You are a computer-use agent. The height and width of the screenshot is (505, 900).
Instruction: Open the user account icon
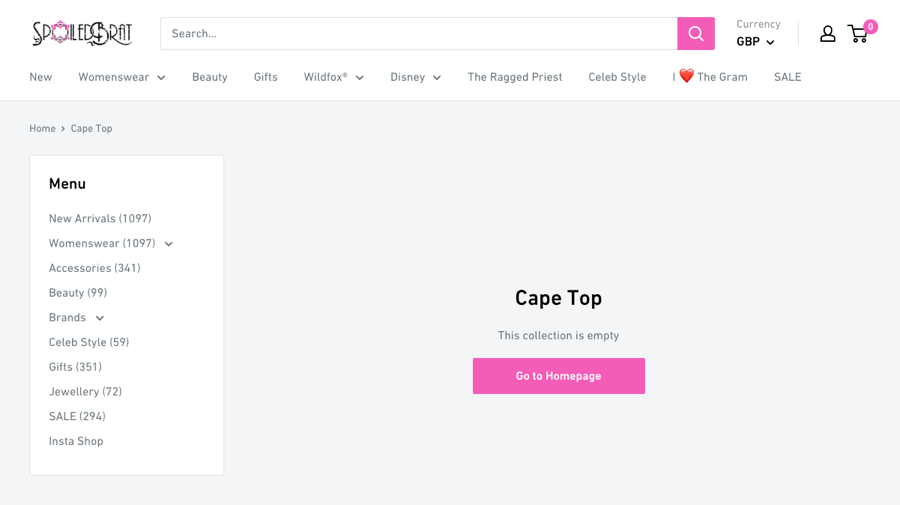pos(827,34)
